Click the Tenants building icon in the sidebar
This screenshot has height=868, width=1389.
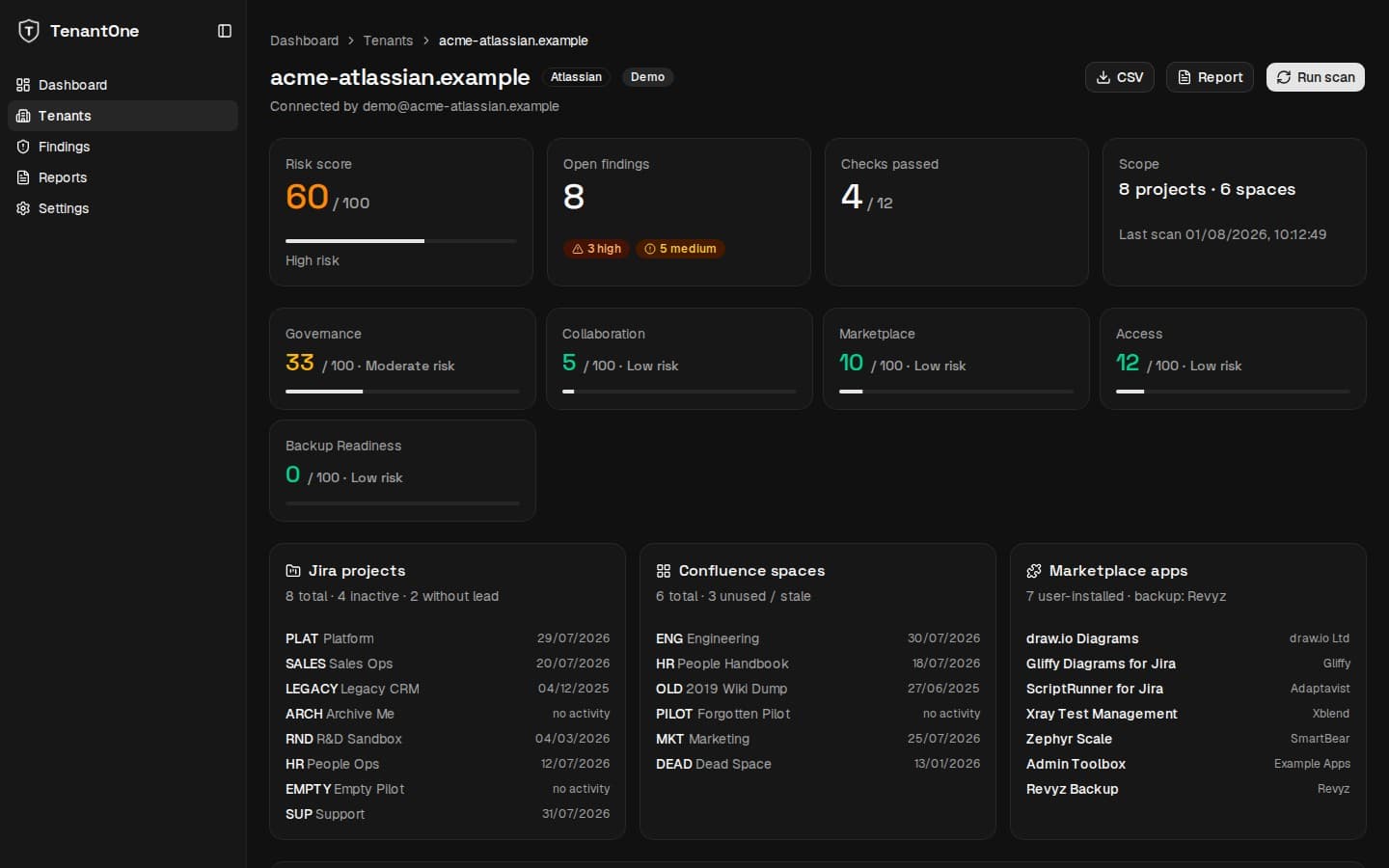click(x=23, y=116)
